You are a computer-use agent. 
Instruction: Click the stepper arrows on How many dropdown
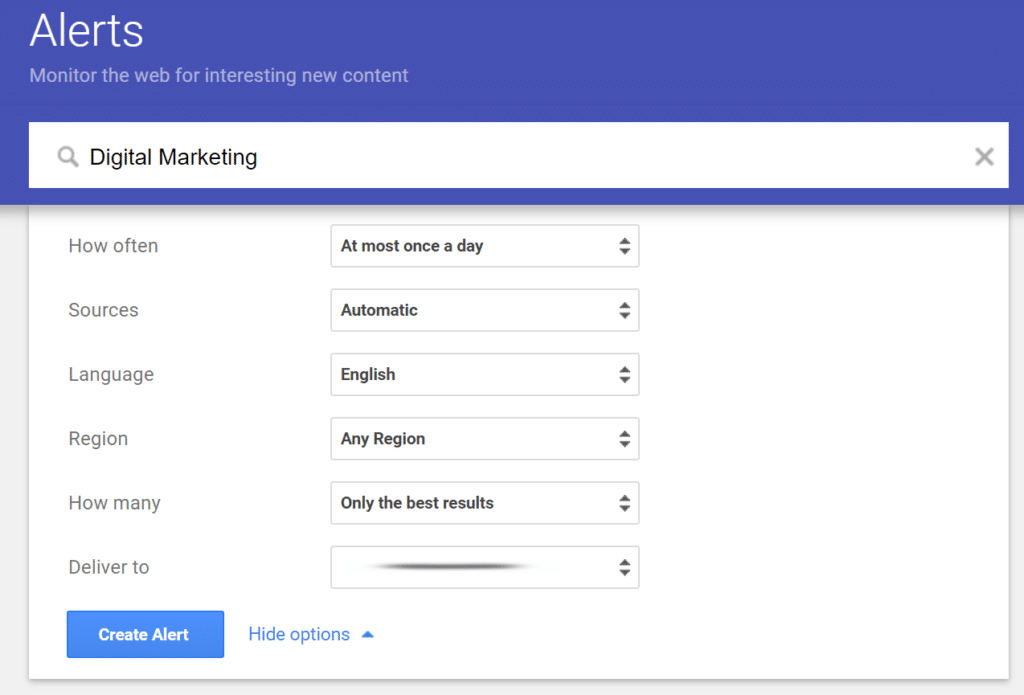tap(627, 503)
